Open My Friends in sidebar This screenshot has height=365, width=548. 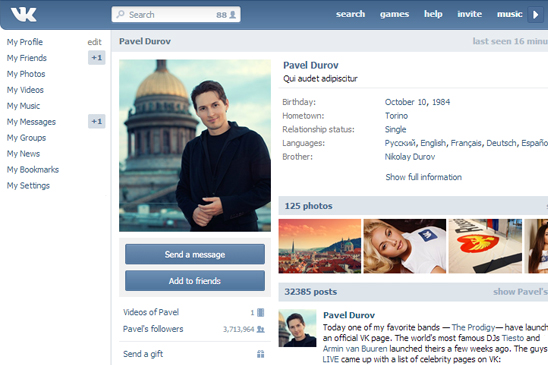[27, 58]
